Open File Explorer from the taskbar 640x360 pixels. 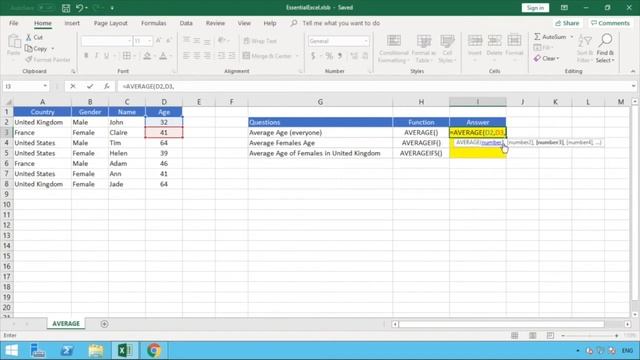(96, 350)
